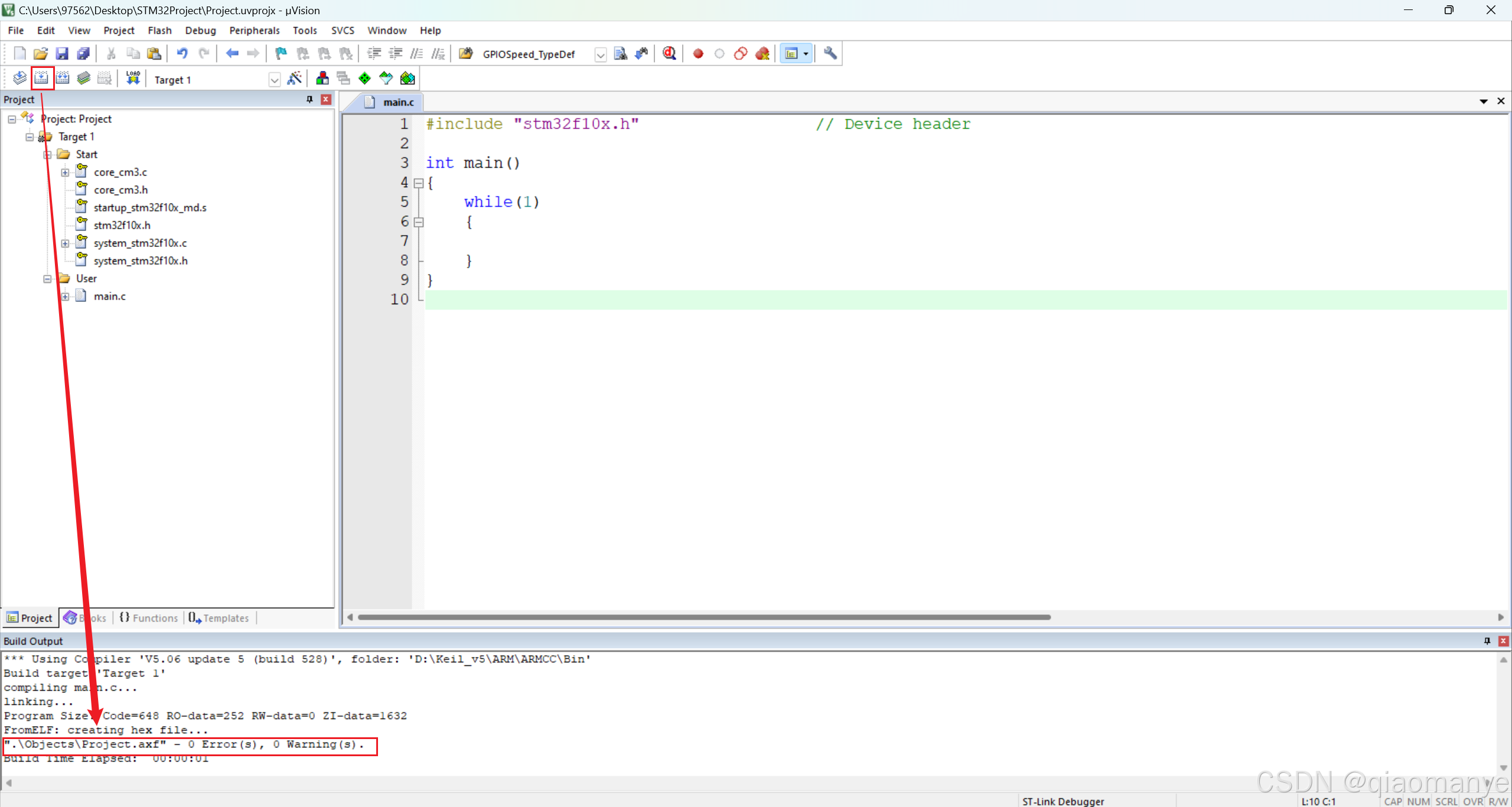Open the Target 1 dropdown
This screenshot has height=807, width=1512.
point(274,80)
